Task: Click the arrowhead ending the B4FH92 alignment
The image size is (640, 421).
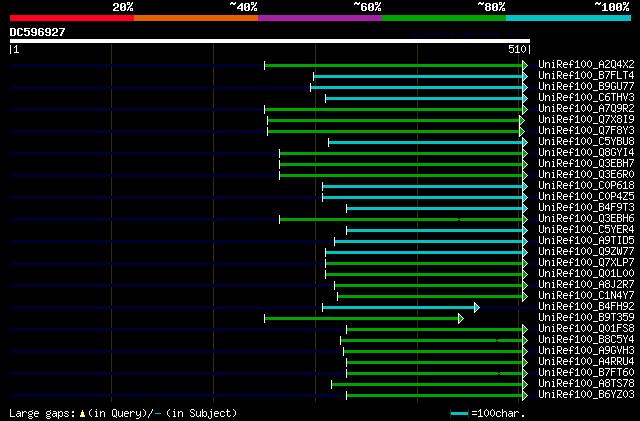Action: tap(477, 307)
